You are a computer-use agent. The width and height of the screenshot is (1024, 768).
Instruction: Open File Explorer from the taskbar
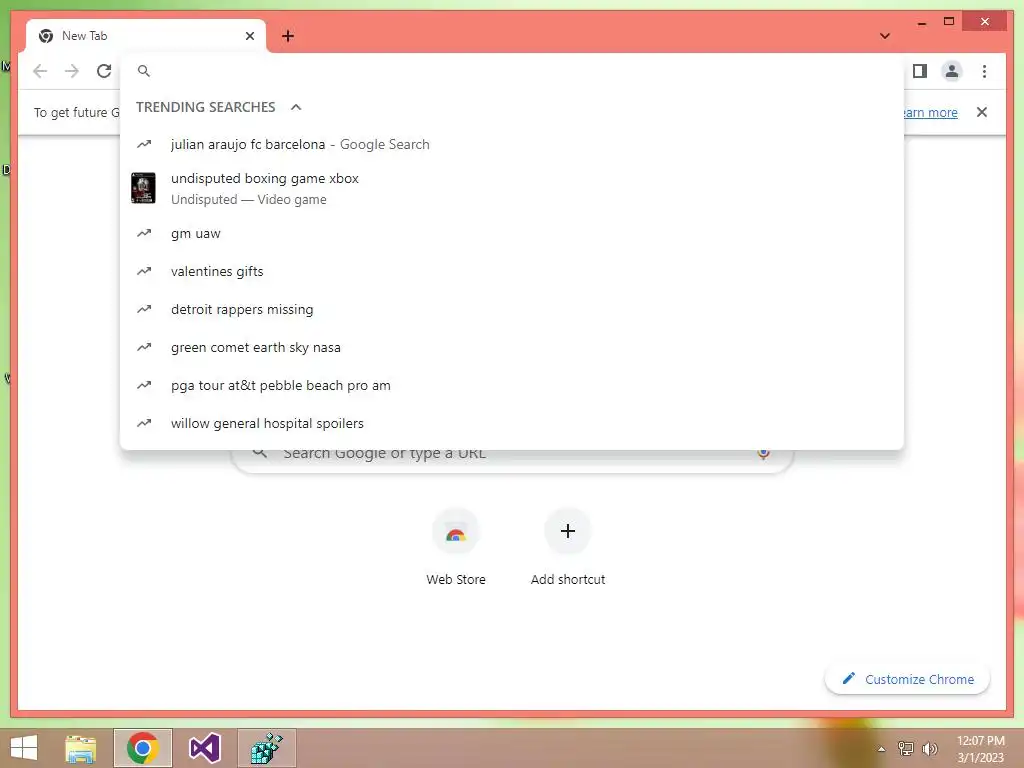click(x=81, y=748)
